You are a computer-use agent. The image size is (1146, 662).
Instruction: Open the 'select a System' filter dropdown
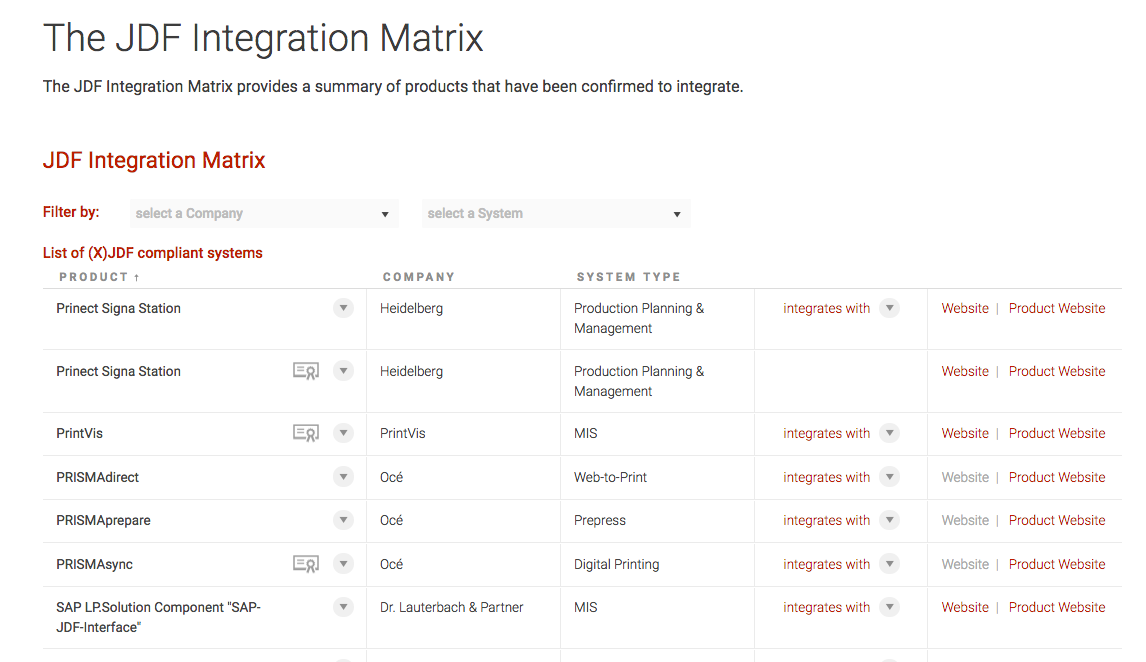[x=555, y=213]
